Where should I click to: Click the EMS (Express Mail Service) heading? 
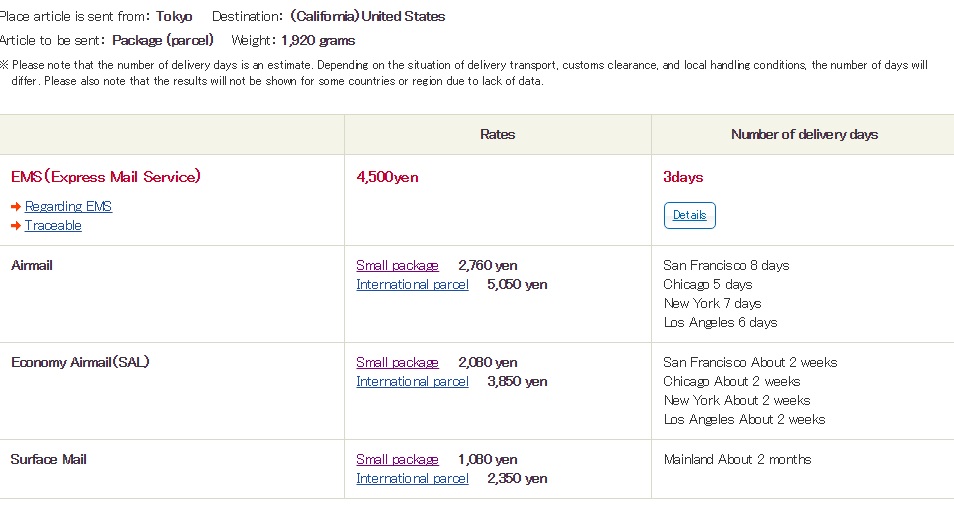click(106, 176)
